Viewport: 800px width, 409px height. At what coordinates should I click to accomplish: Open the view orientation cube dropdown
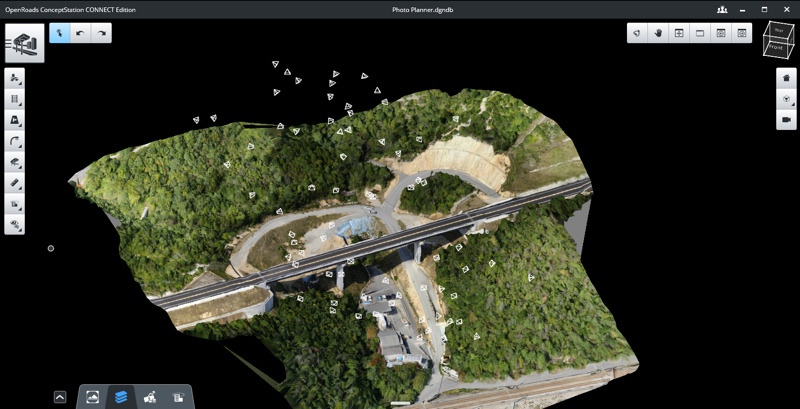coord(786,99)
